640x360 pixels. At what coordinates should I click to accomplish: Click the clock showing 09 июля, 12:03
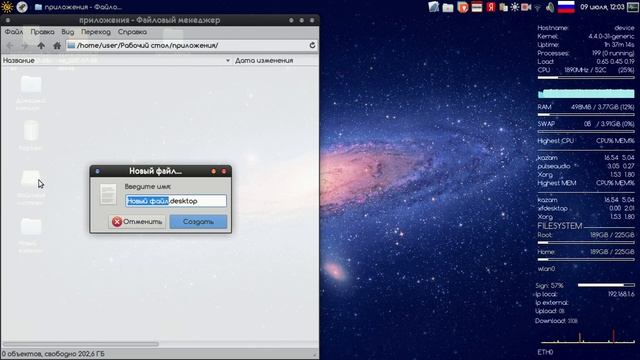tap(602, 7)
